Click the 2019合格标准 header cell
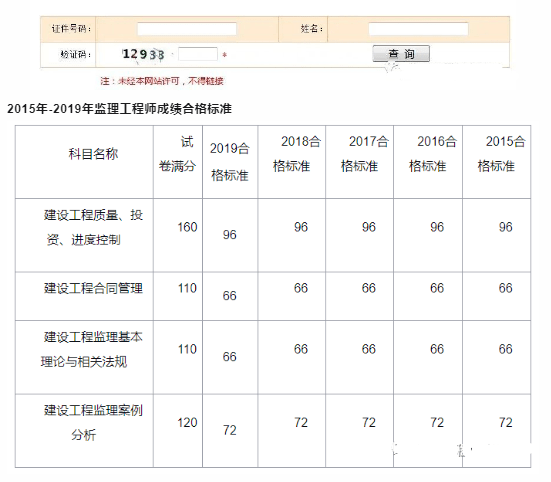The height and width of the screenshot is (482, 551). point(230,162)
